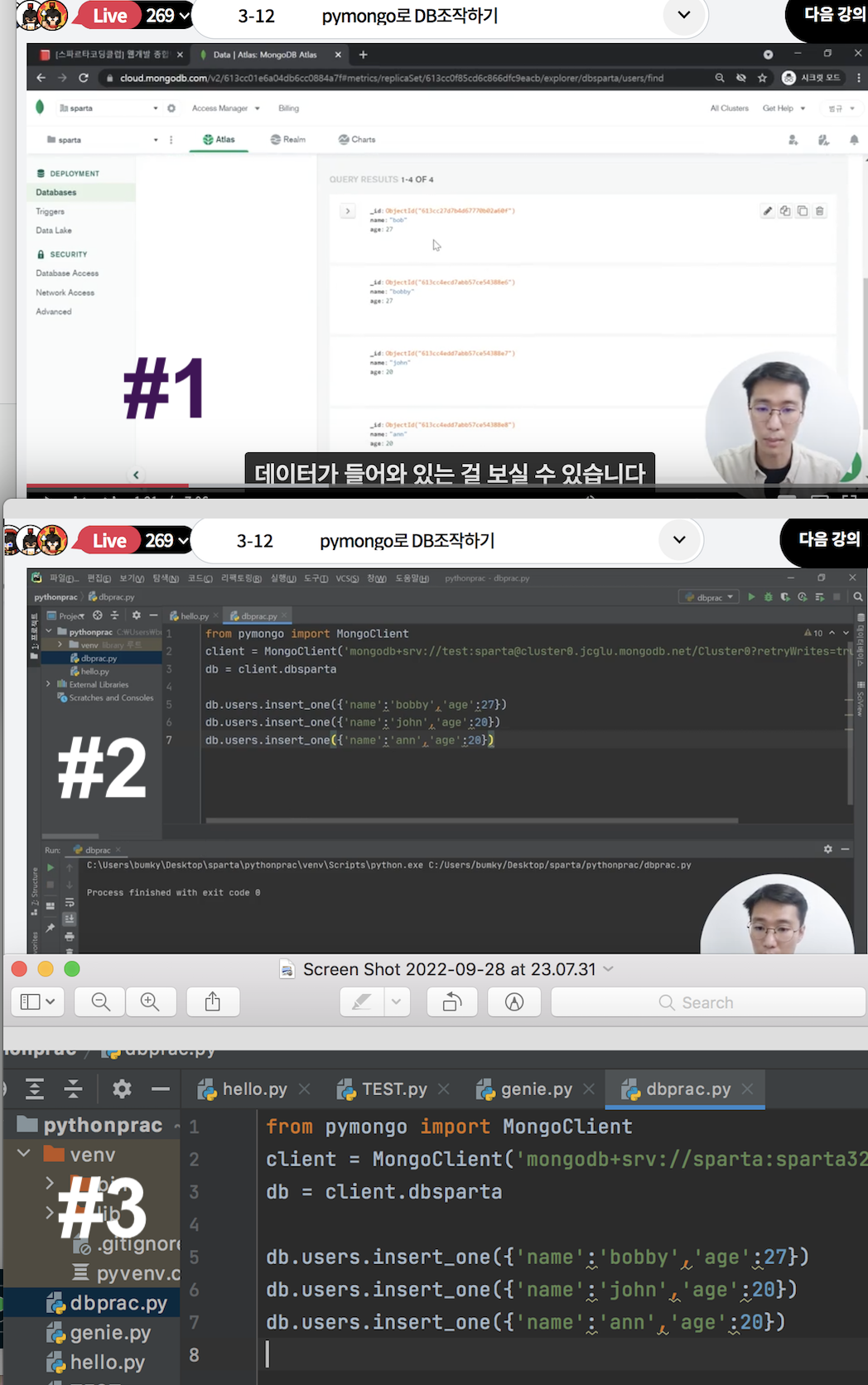Screen dimensions: 868x1385
Task: Select the highlight pen in Preview toolbar
Action: click(362, 1001)
